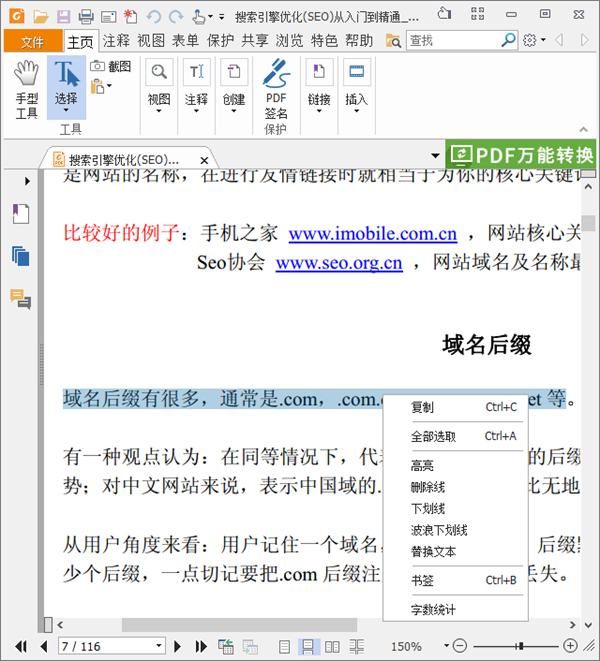Open a file with the folder icon
600x661 pixels.
41,17
